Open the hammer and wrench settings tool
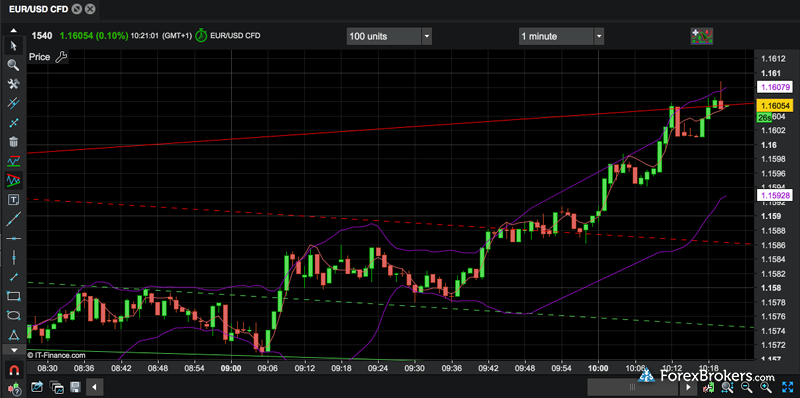This screenshot has width=800, height=398. pyautogui.click(x=13, y=84)
